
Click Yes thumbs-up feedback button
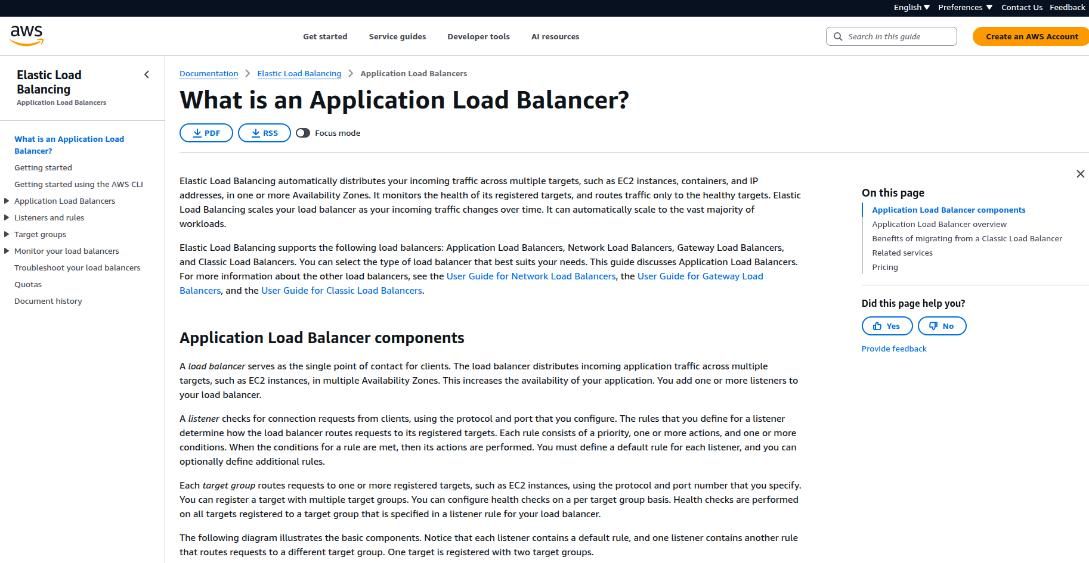[x=887, y=326]
